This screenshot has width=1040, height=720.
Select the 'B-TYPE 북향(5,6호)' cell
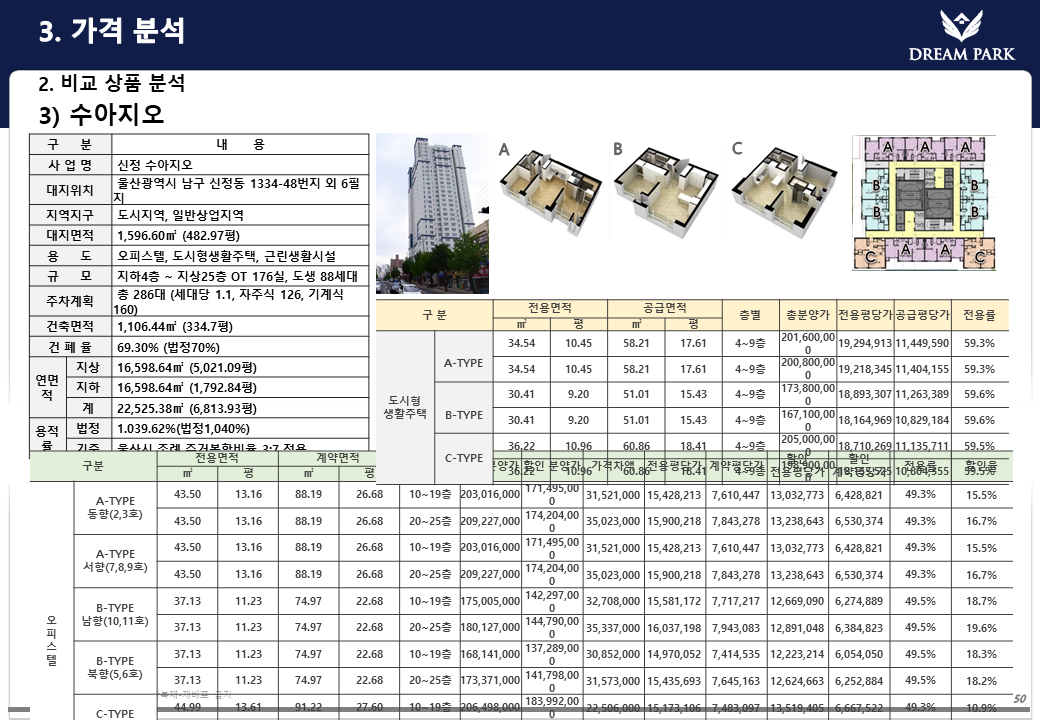115,668
